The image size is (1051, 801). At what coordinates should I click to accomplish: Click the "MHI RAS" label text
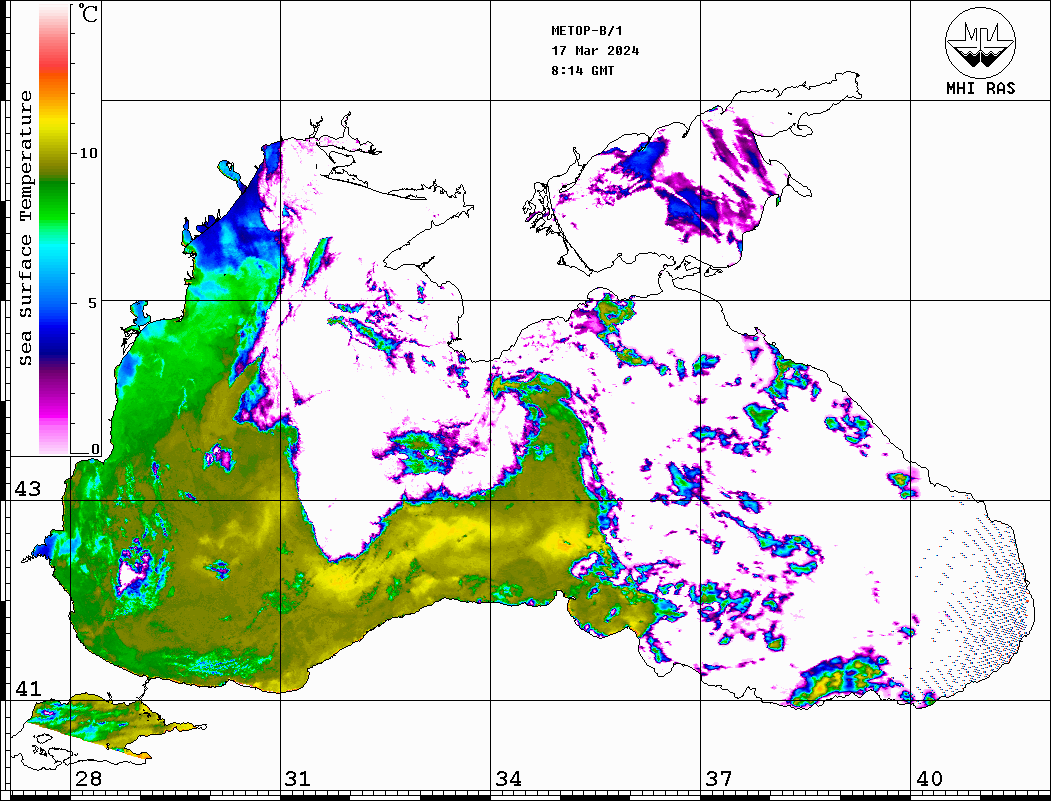(x=980, y=88)
